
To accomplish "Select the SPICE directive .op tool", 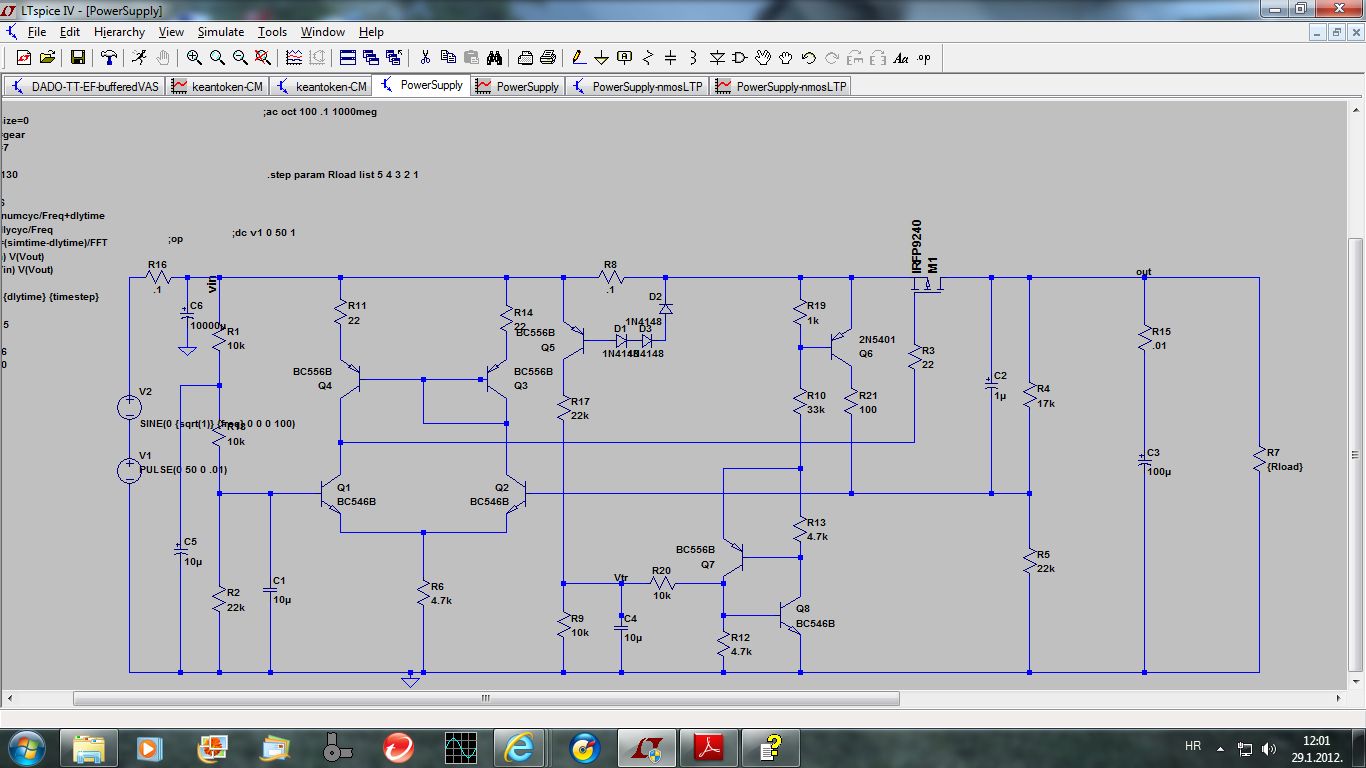I will tap(924, 58).
